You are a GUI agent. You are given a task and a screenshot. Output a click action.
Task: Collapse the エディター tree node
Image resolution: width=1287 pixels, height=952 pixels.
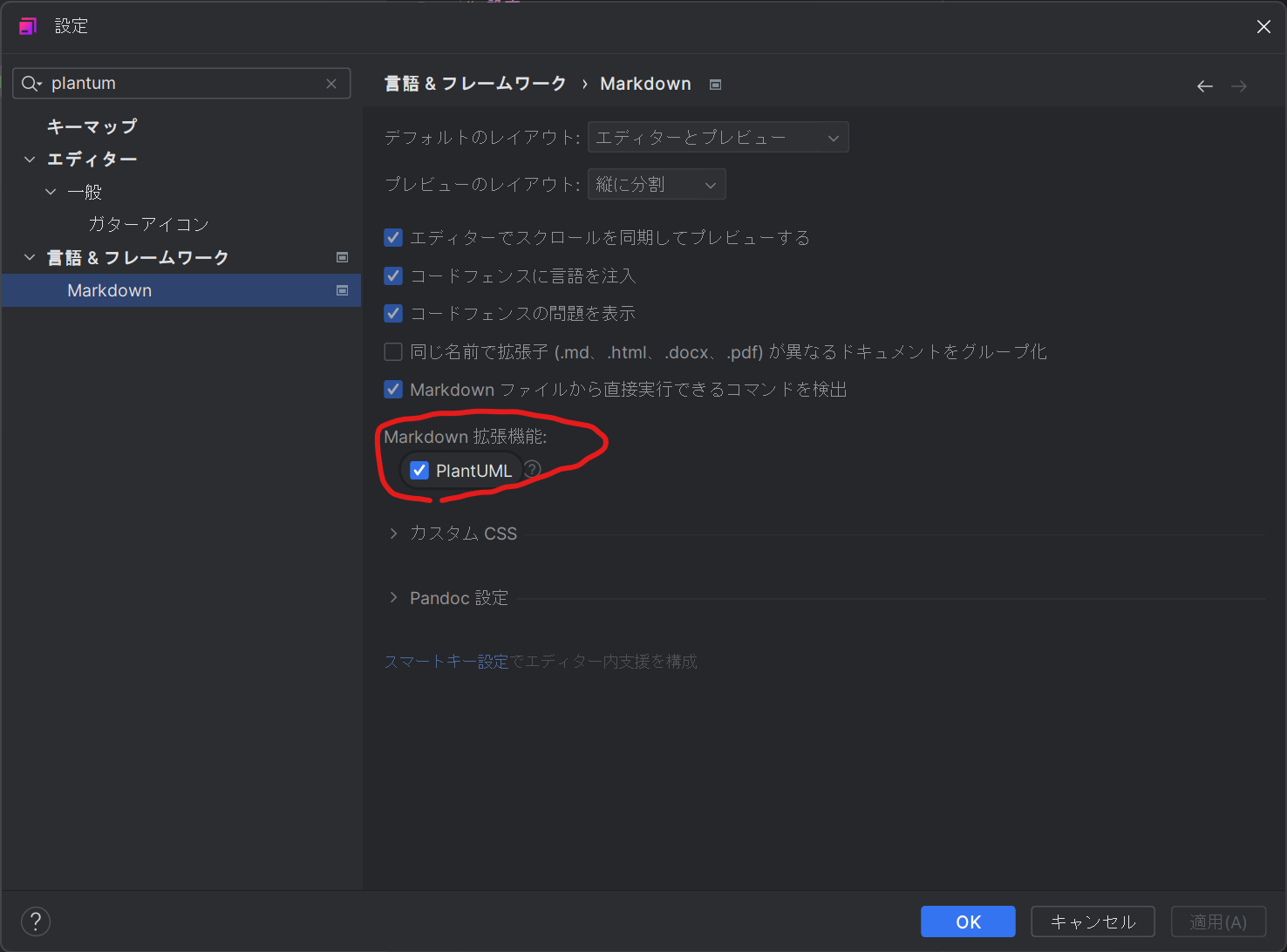pos(30,160)
